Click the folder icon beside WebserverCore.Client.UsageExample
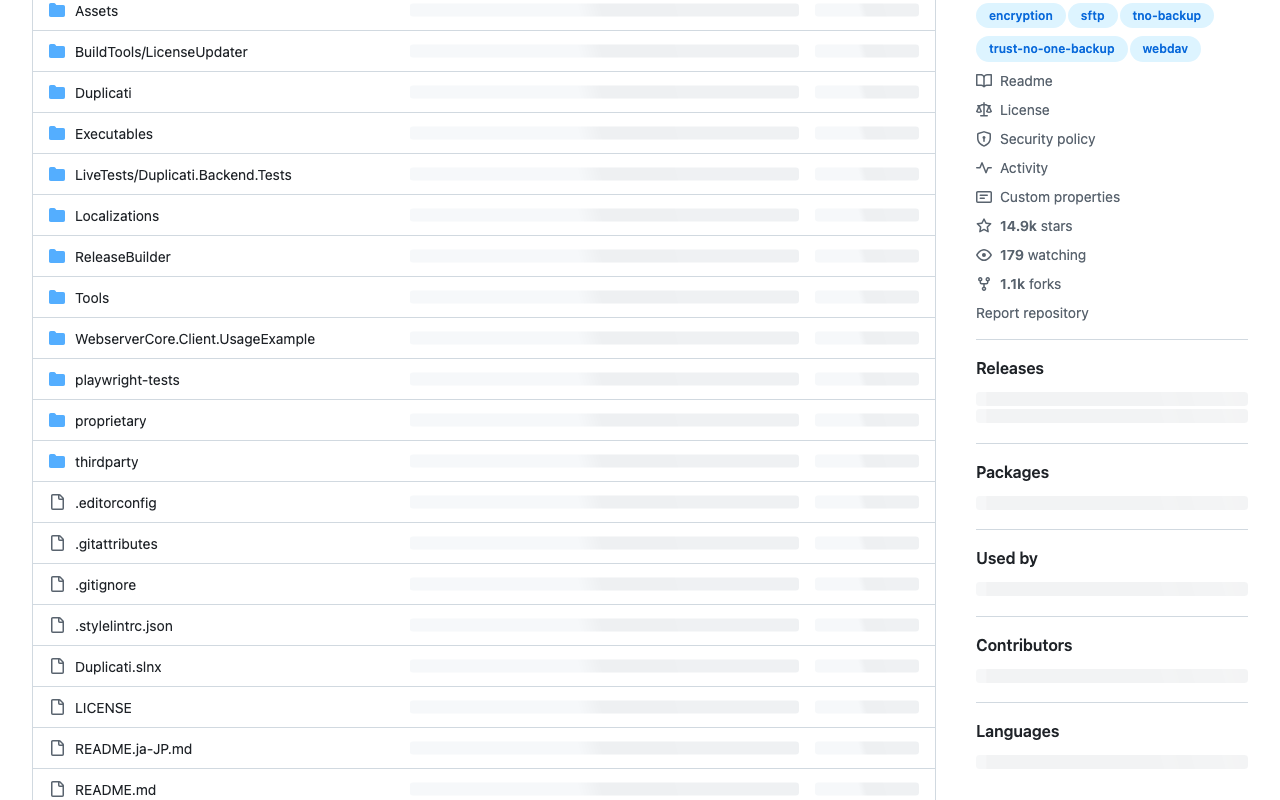Image resolution: width=1280 pixels, height=800 pixels. (57, 339)
